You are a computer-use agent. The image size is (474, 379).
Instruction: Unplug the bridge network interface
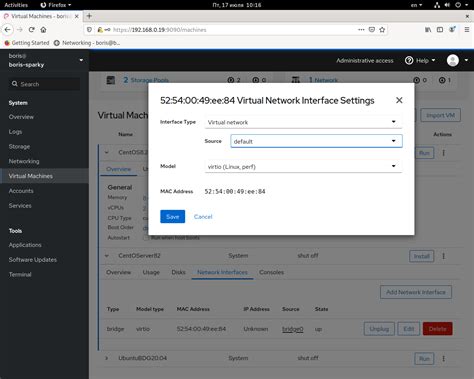tap(379, 329)
